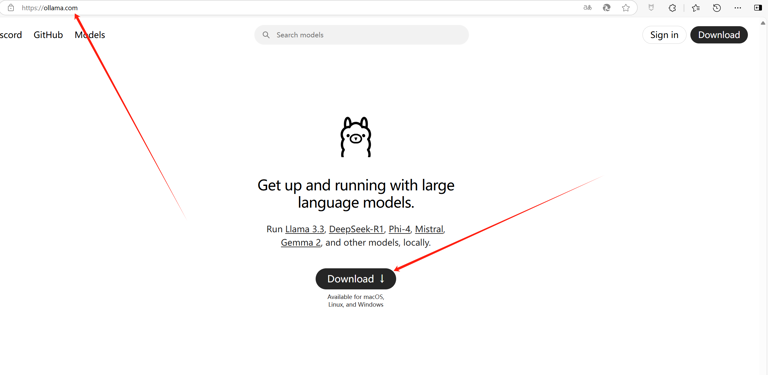Open the GitHub navigation link
Screen dimensions: 768x375
[x=48, y=35]
